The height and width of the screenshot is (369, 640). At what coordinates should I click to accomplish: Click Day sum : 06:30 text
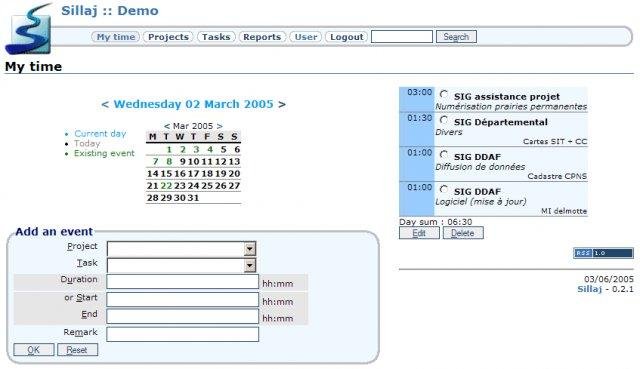(436, 222)
